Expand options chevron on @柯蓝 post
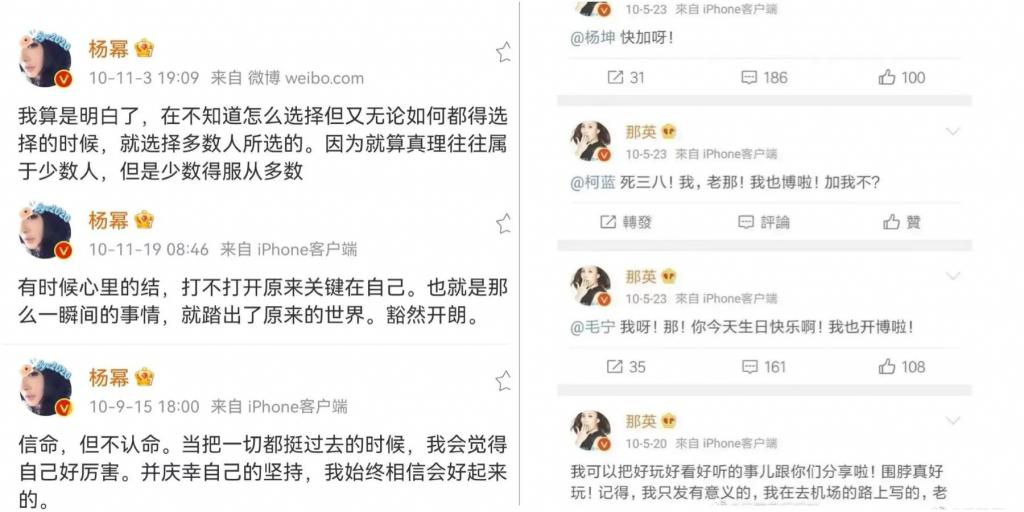The width and height of the screenshot is (1024, 512). (953, 132)
